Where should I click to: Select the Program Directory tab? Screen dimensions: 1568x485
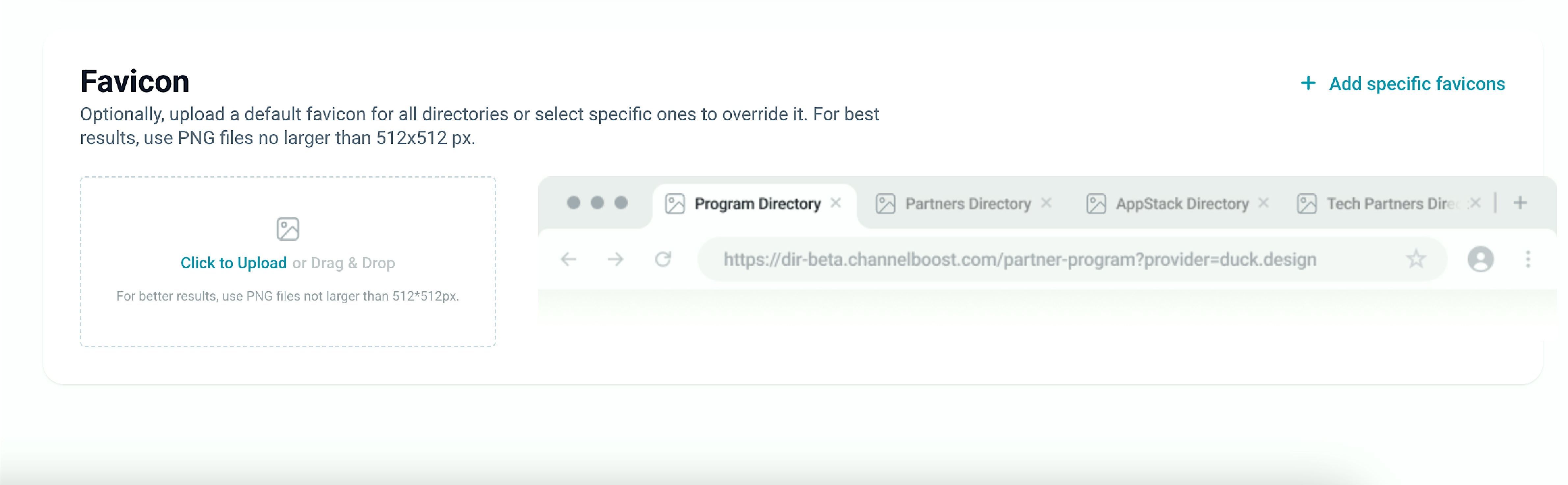click(x=757, y=204)
